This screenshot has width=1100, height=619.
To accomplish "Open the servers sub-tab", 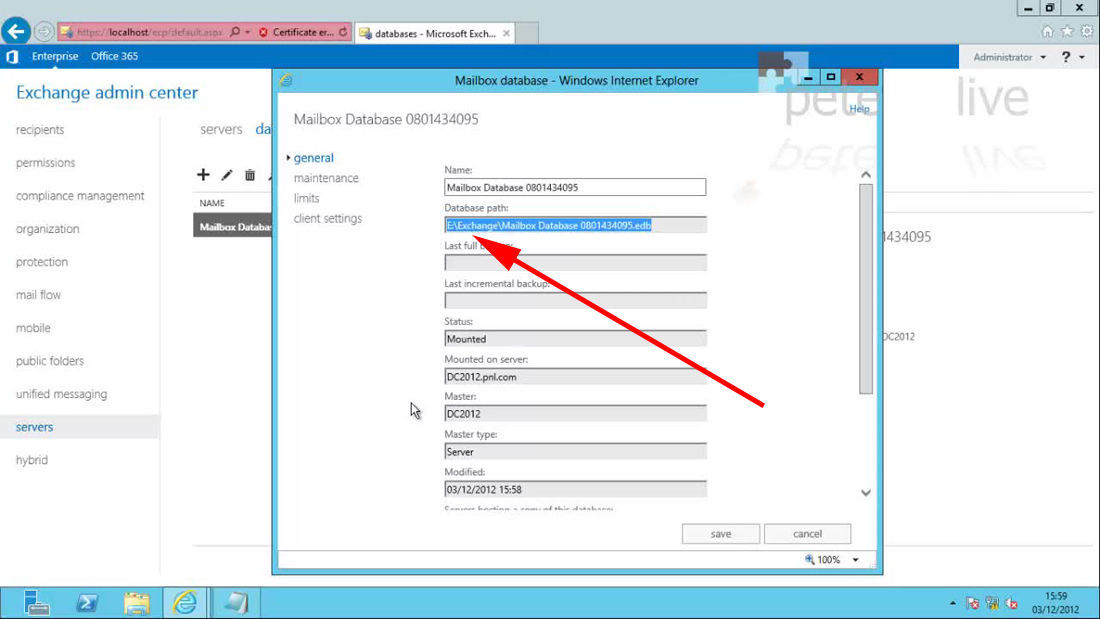I will point(221,129).
